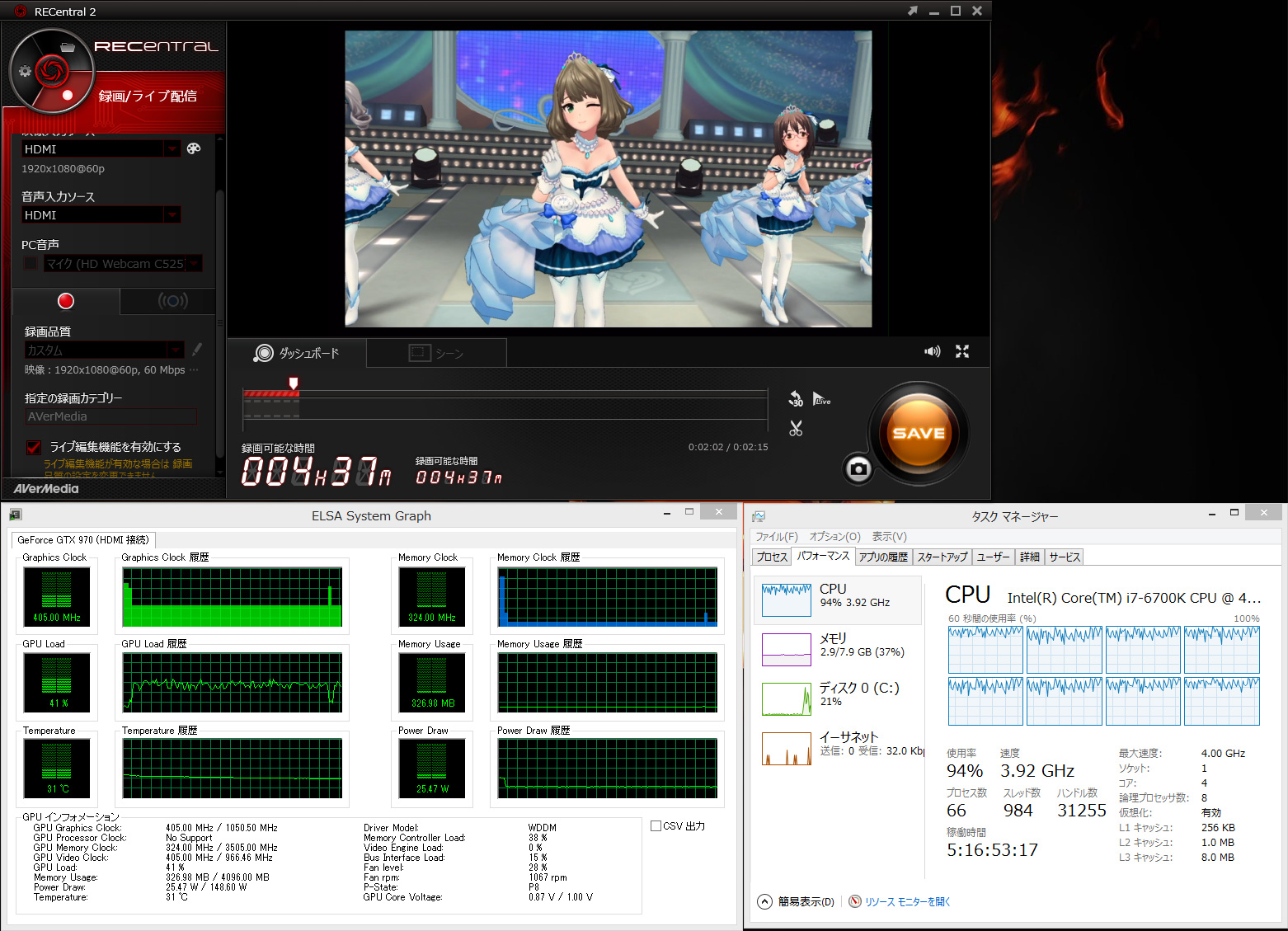Viewport: 1288px width, 931px height.
Task: Click the パフォーマンス tab
Action: point(823,556)
